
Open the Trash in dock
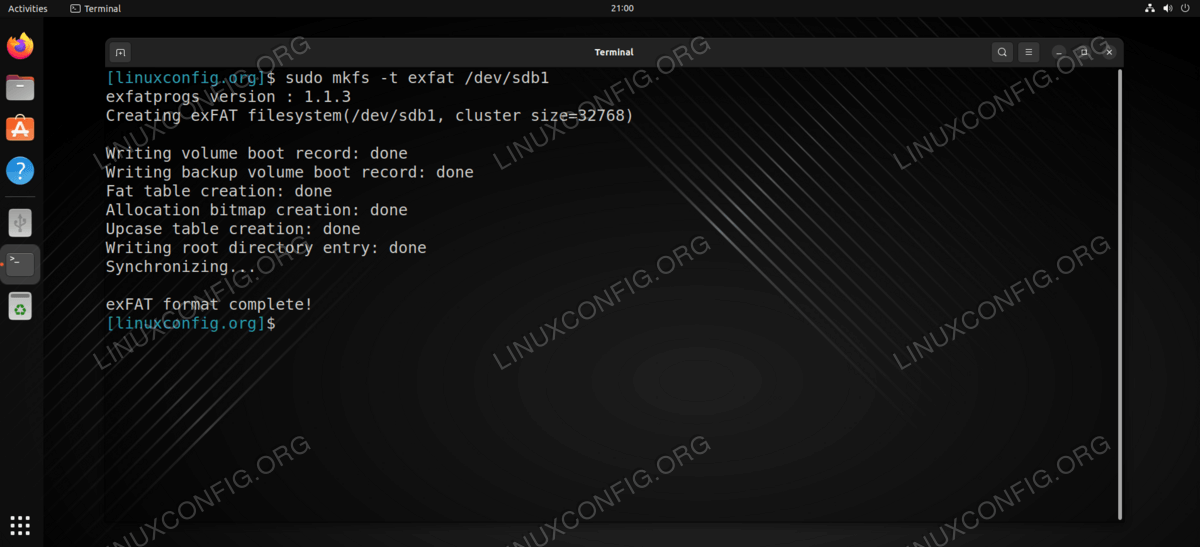tap(20, 306)
